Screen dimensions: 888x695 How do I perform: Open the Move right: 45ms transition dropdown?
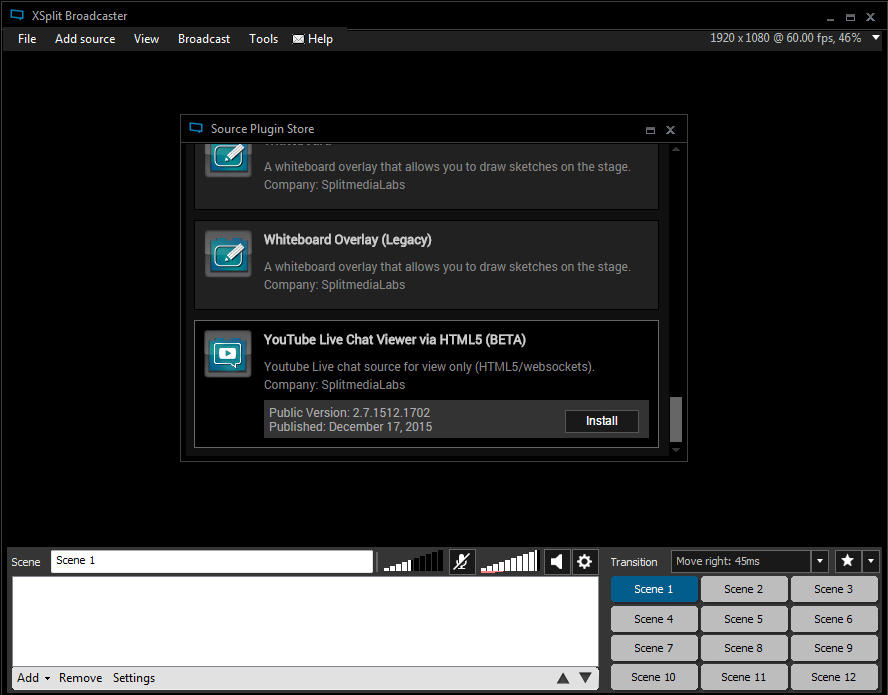pos(820,561)
